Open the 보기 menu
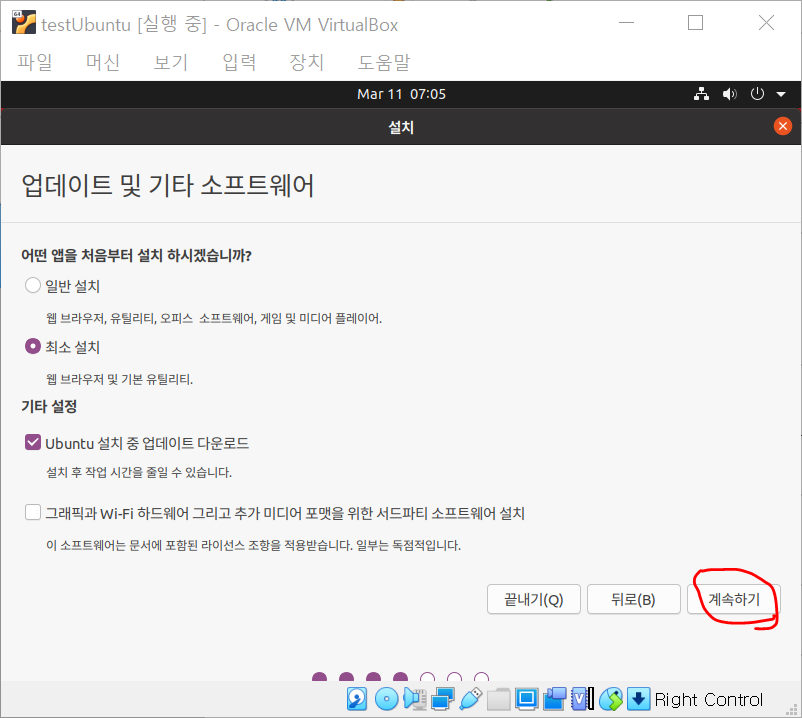Viewport: 802px width, 718px height. 171,62
